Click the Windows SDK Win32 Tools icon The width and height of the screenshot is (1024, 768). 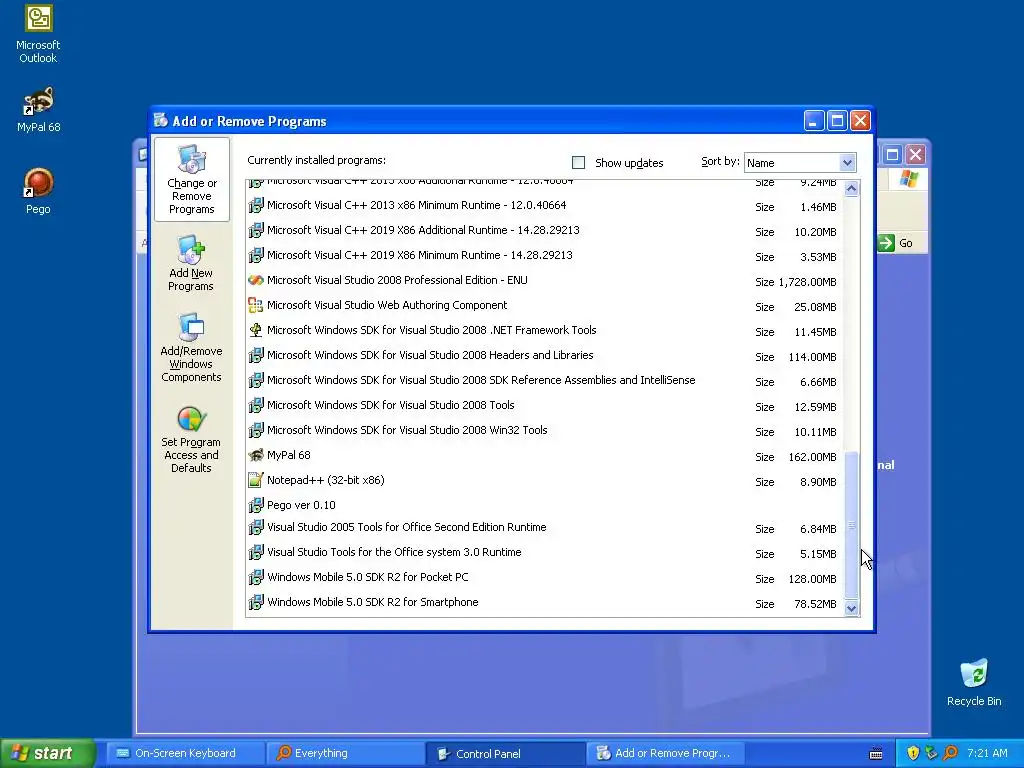pos(256,430)
